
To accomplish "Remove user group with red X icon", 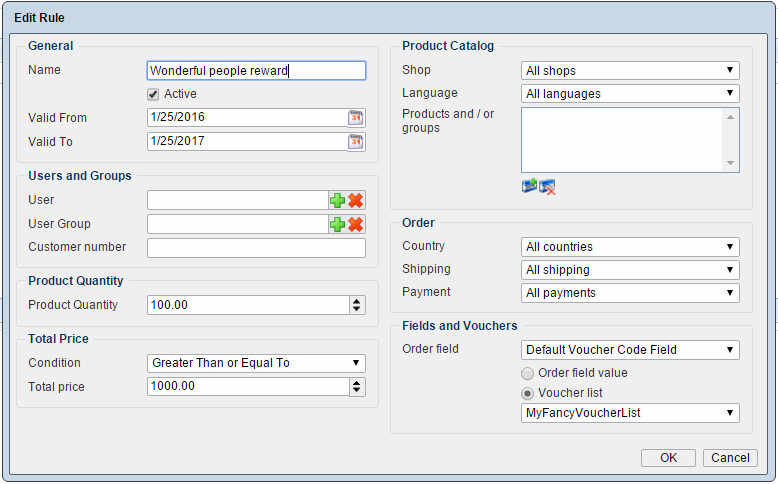I will 355,224.
